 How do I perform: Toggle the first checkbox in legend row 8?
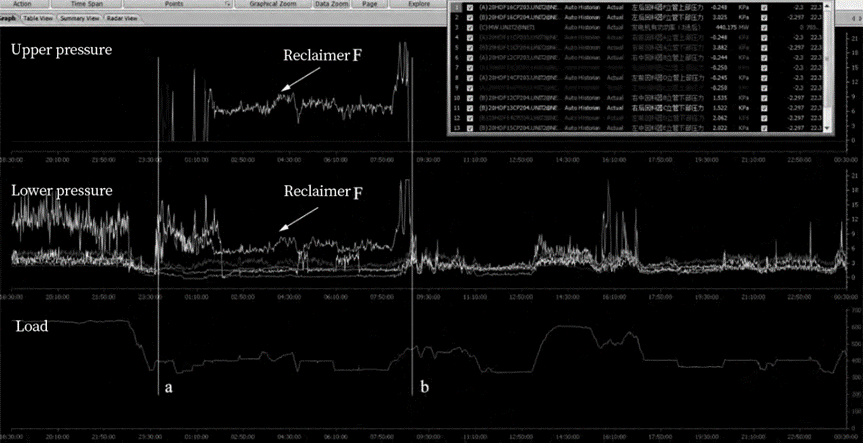(x=470, y=78)
